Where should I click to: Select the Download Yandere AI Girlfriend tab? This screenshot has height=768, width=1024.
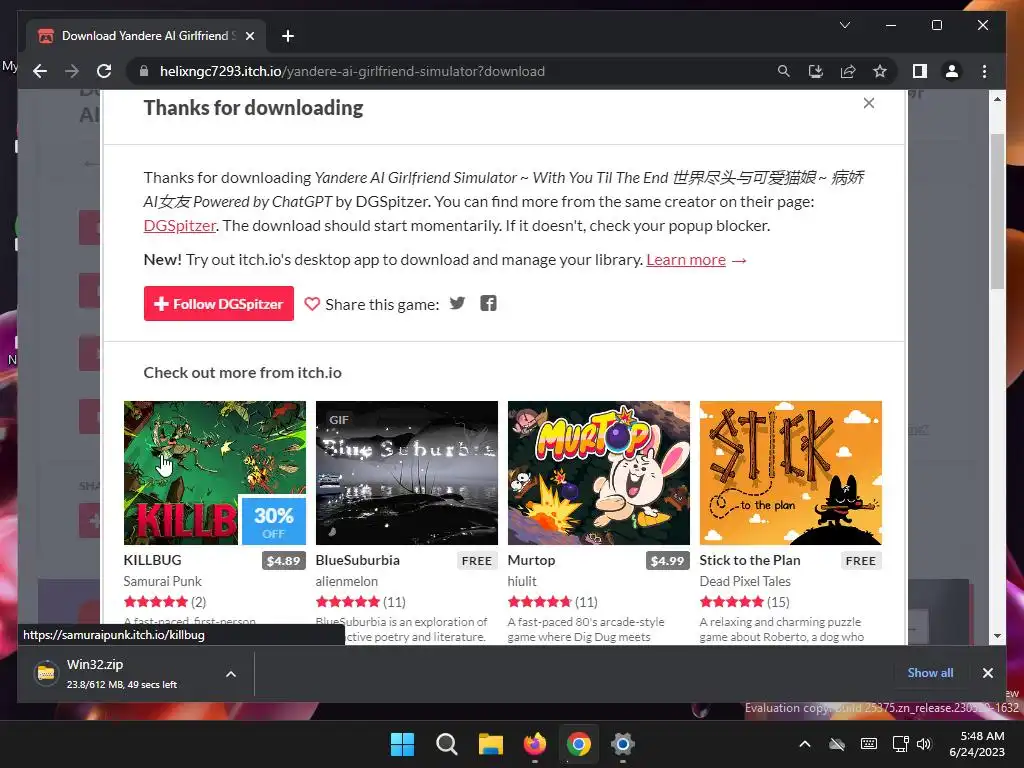point(145,36)
